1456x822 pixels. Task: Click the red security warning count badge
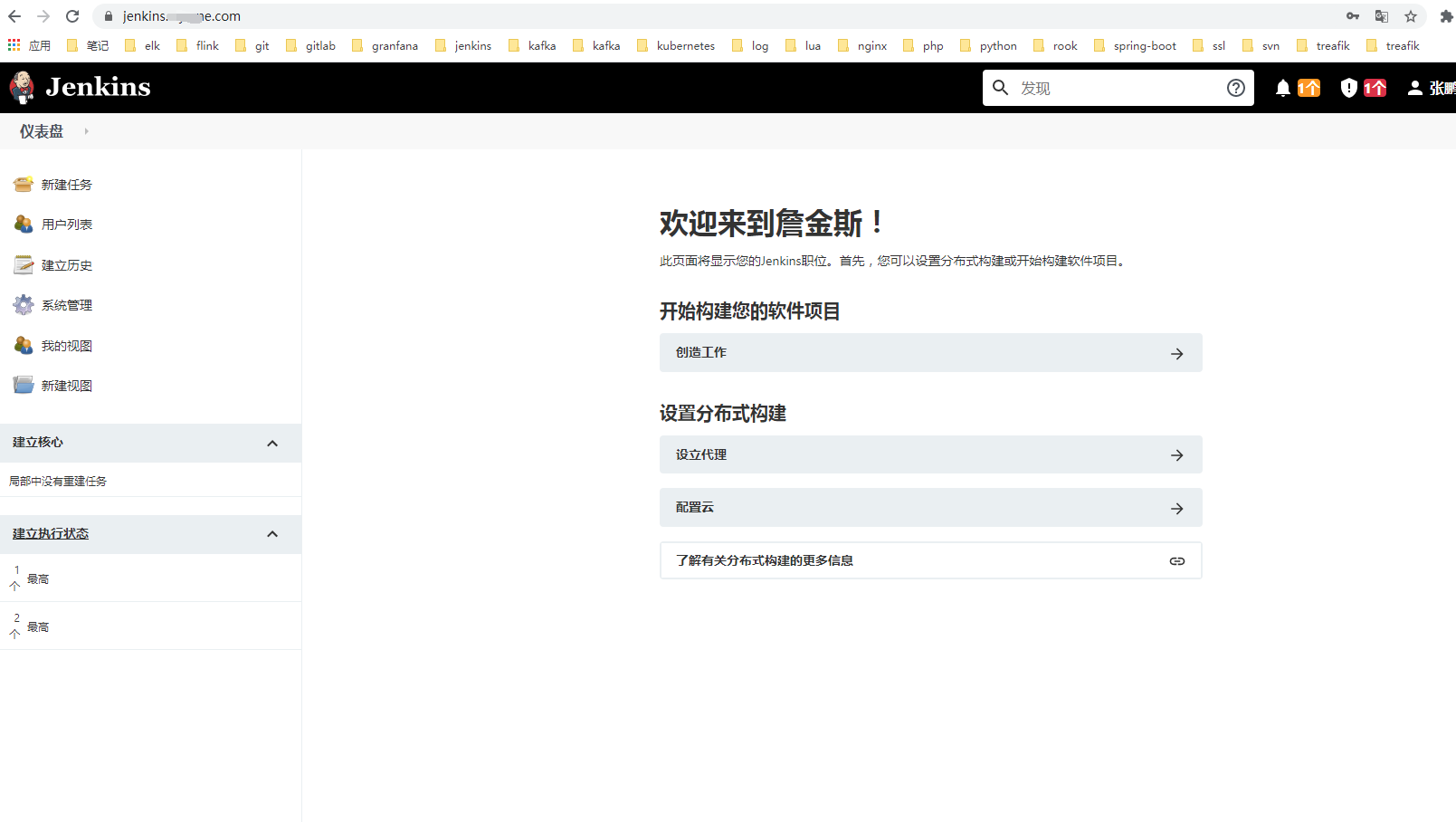pos(1375,88)
